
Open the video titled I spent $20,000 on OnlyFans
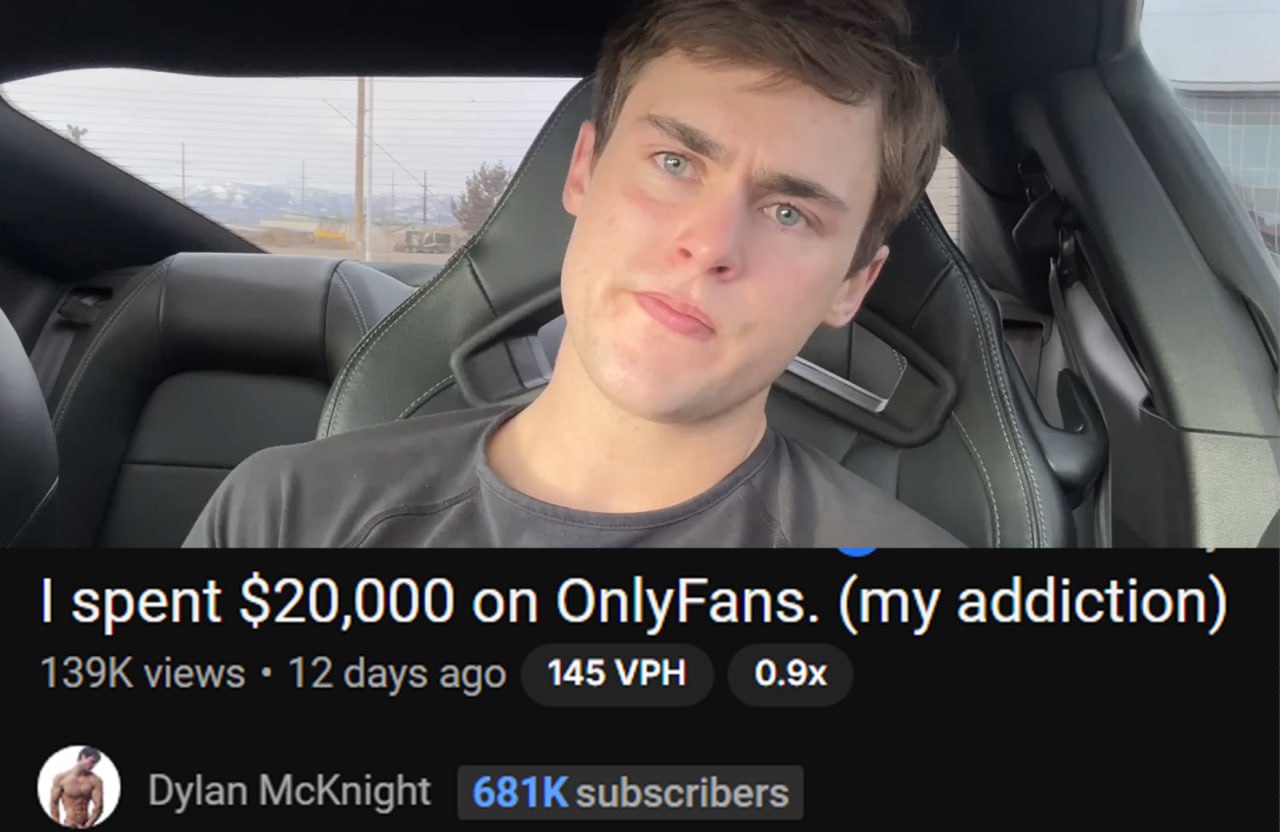(x=633, y=600)
